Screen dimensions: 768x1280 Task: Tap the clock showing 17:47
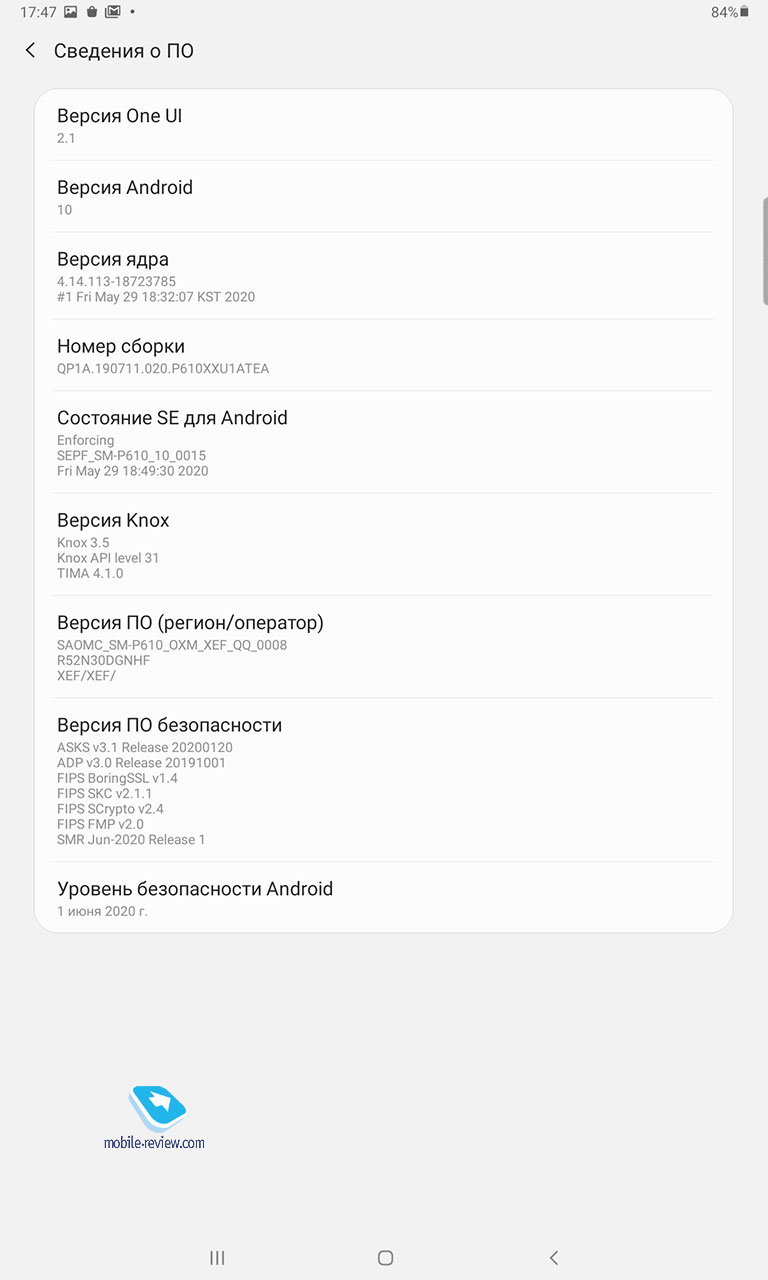pyautogui.click(x=38, y=12)
